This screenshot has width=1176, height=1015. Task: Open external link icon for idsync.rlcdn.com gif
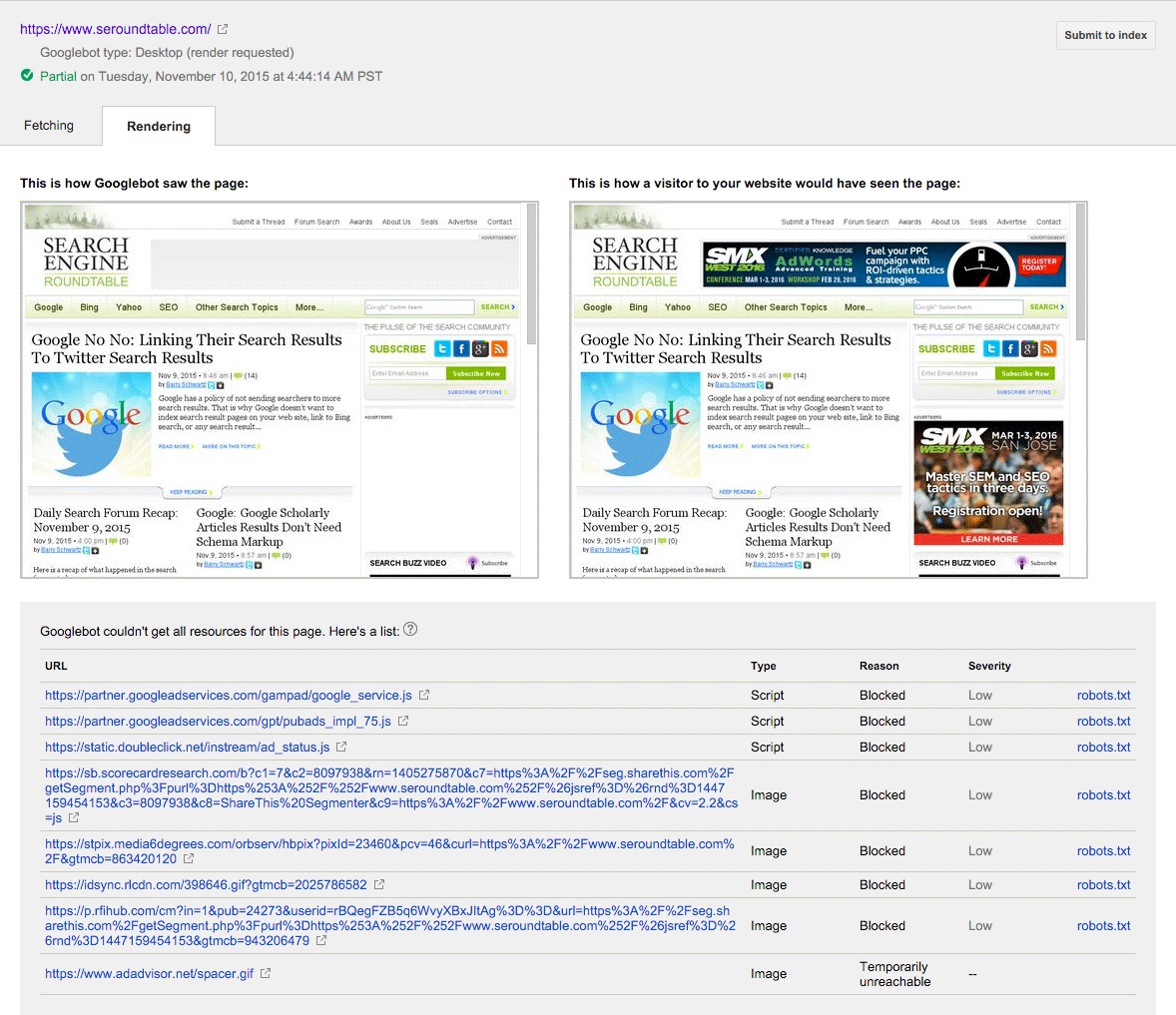[x=379, y=884]
